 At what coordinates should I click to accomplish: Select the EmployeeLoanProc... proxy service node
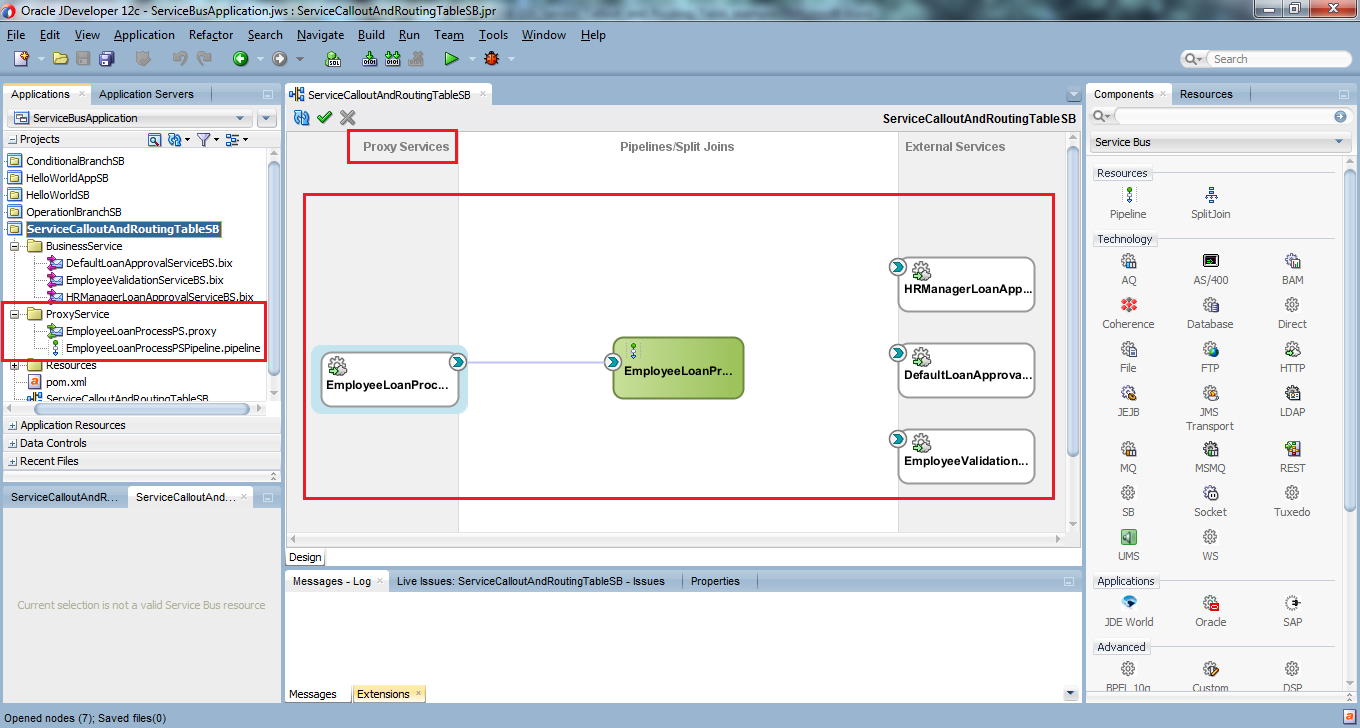pyautogui.click(x=390, y=379)
